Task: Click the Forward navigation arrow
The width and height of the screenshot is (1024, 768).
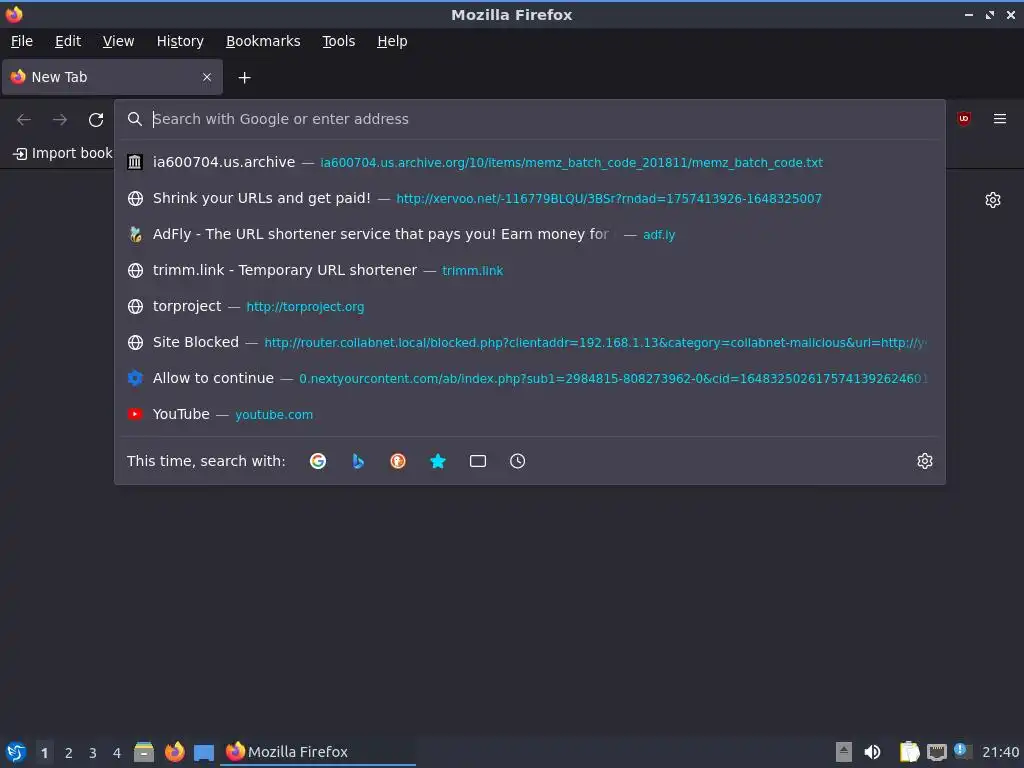Action: [x=59, y=120]
